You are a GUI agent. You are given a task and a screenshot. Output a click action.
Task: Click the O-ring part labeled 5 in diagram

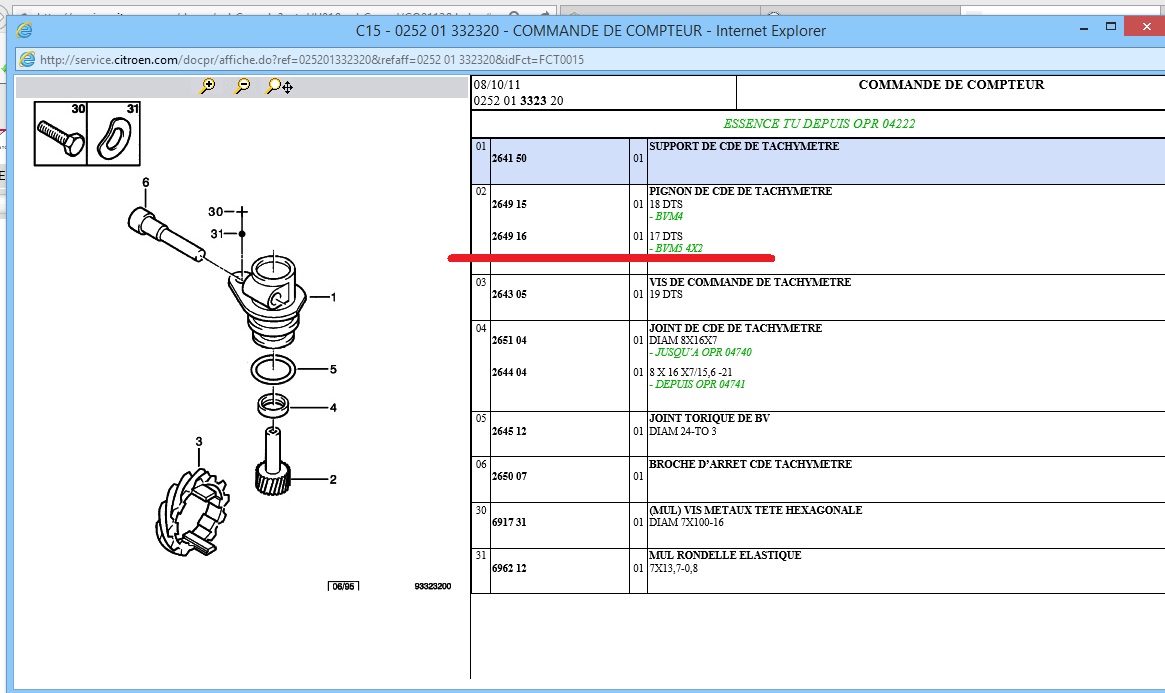point(272,369)
